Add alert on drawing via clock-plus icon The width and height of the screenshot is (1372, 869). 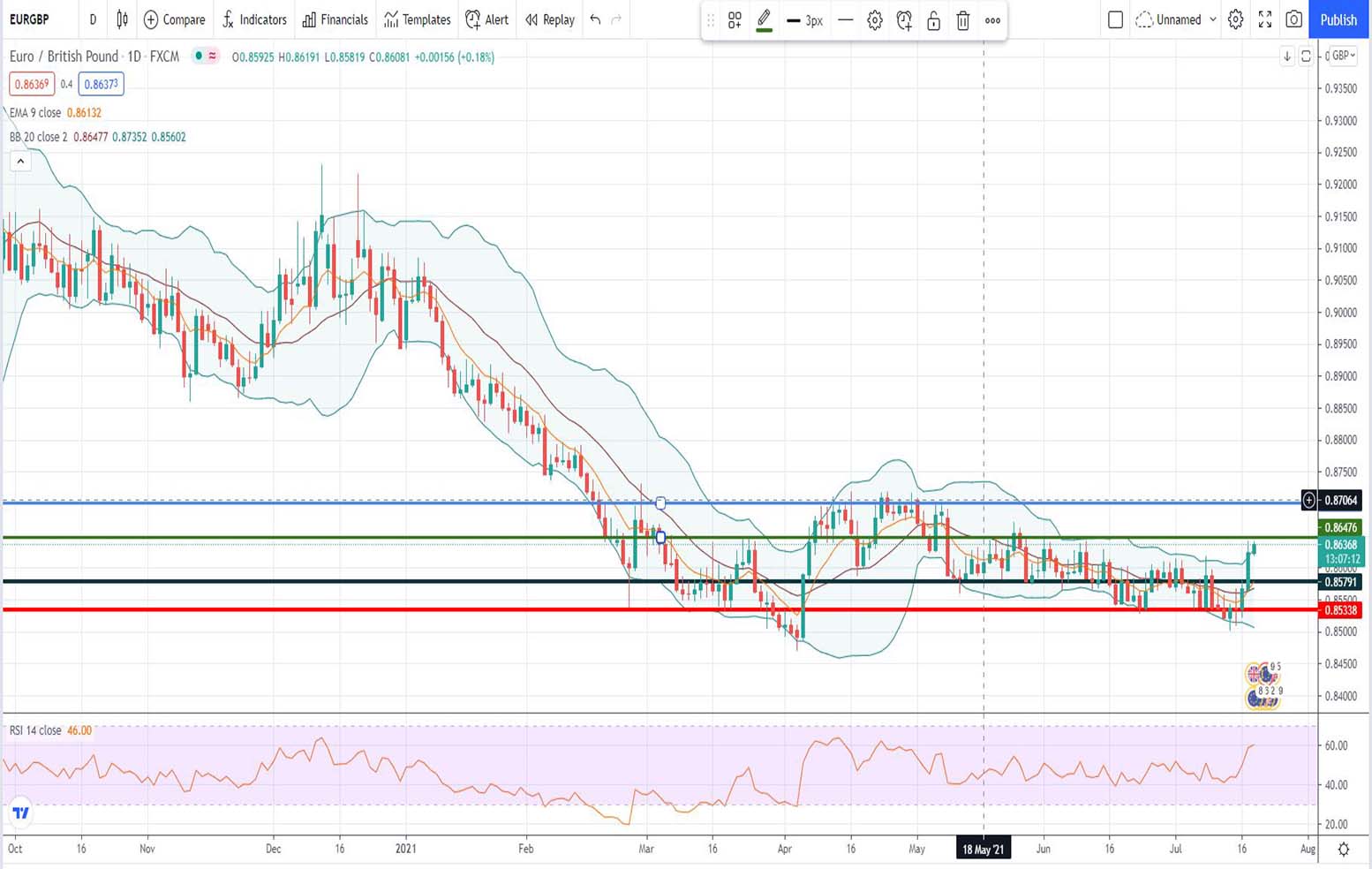click(x=904, y=20)
